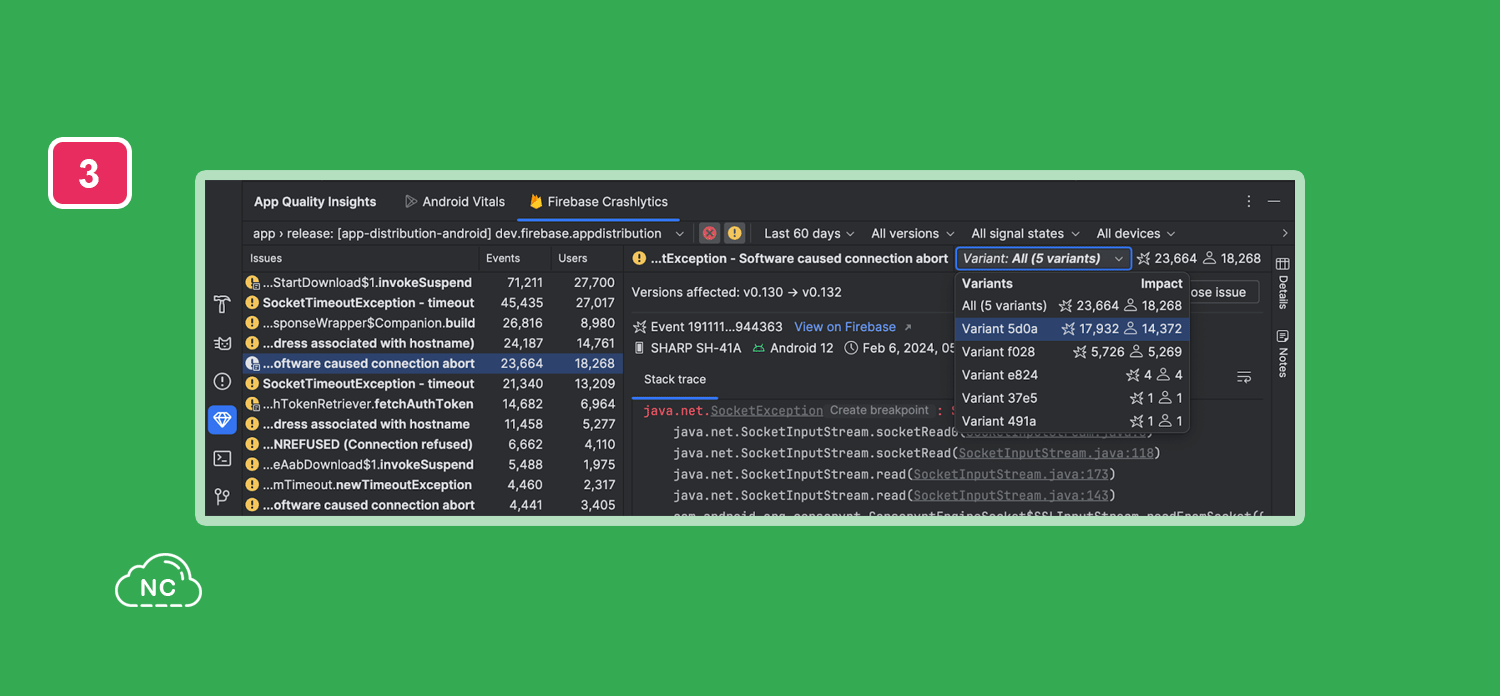This screenshot has height=696, width=1500.
Task: Toggle the non-fatal yellow warning filter
Action: click(x=734, y=233)
